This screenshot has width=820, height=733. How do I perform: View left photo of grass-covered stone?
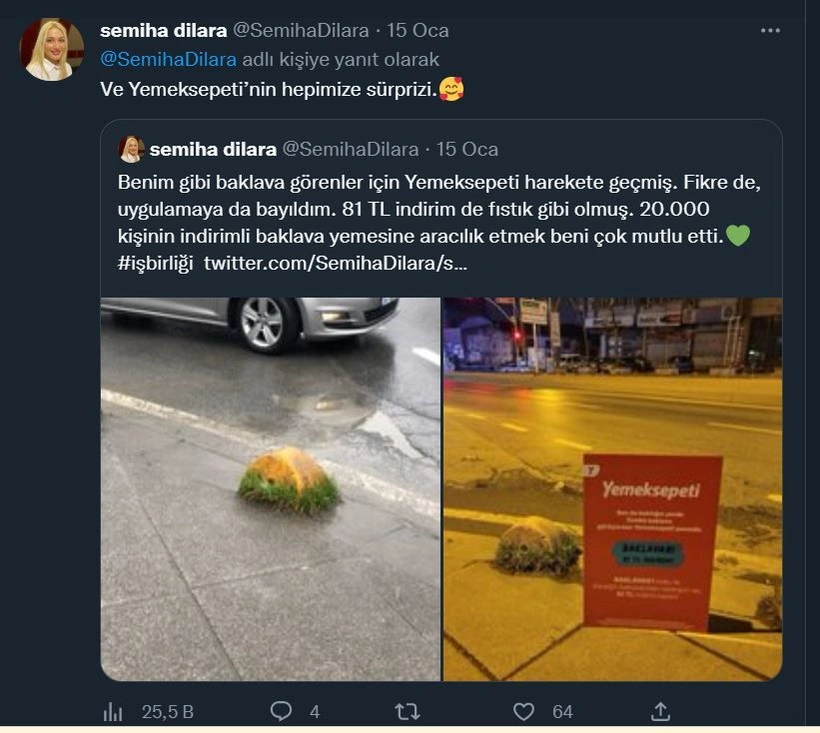(x=270, y=489)
